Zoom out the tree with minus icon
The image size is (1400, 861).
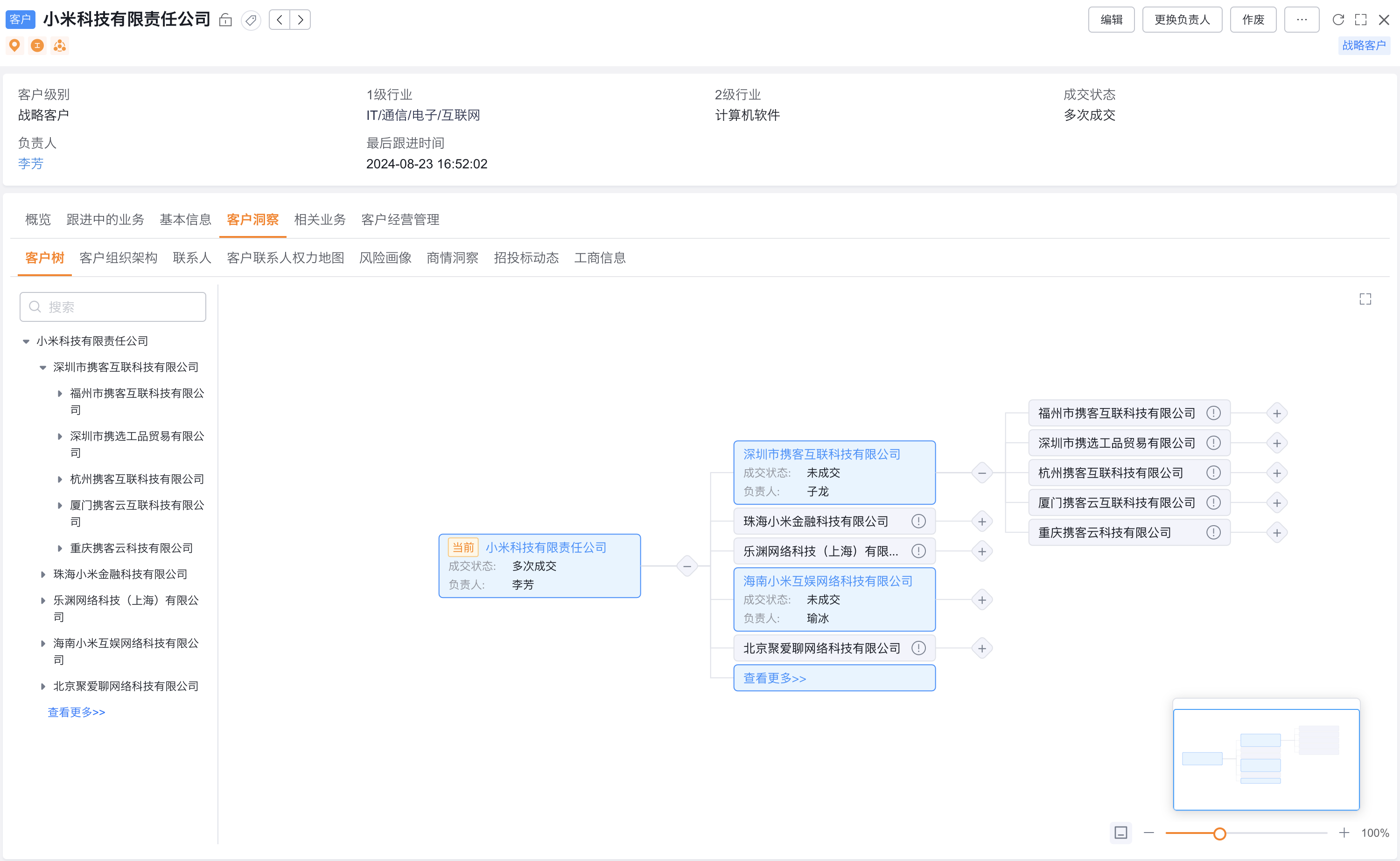[x=1148, y=833]
